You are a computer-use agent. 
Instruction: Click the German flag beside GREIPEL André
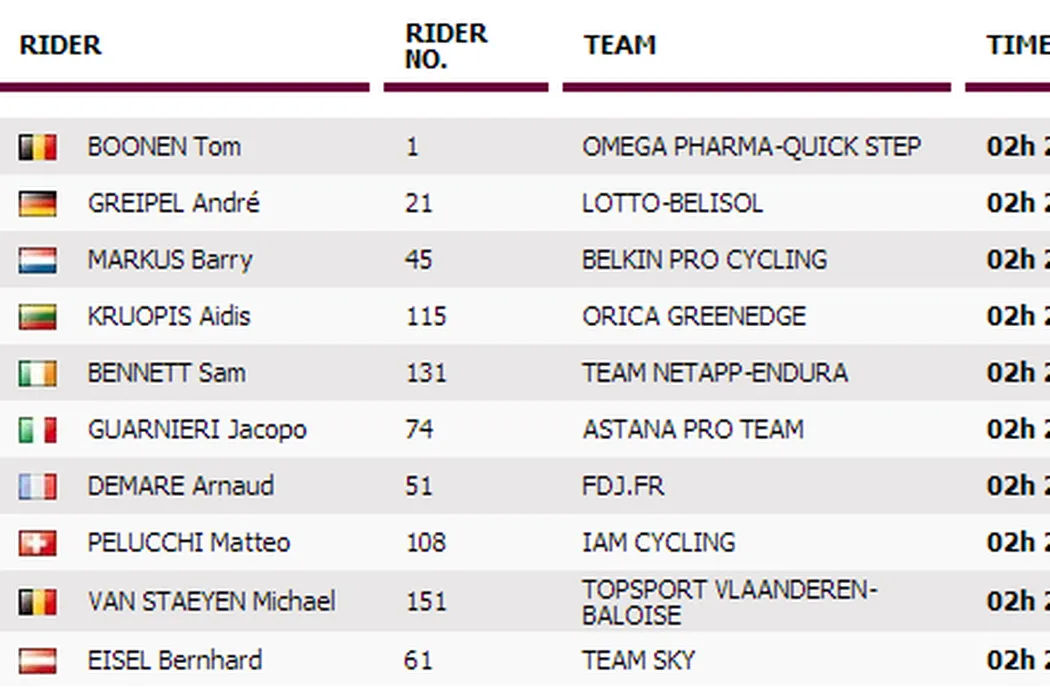(37, 204)
